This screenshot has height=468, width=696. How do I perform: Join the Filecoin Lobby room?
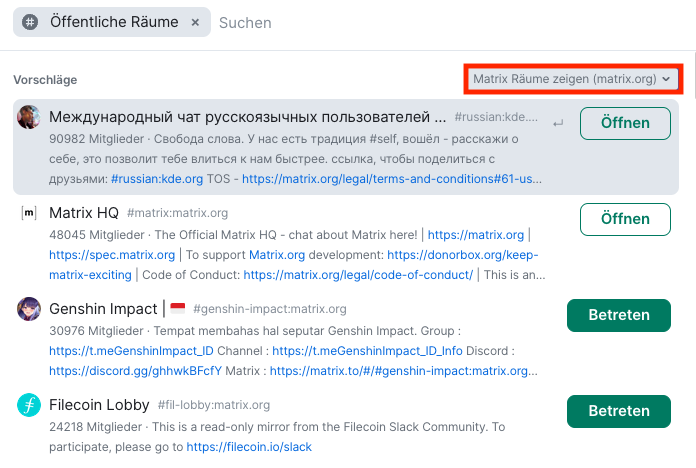click(x=619, y=411)
